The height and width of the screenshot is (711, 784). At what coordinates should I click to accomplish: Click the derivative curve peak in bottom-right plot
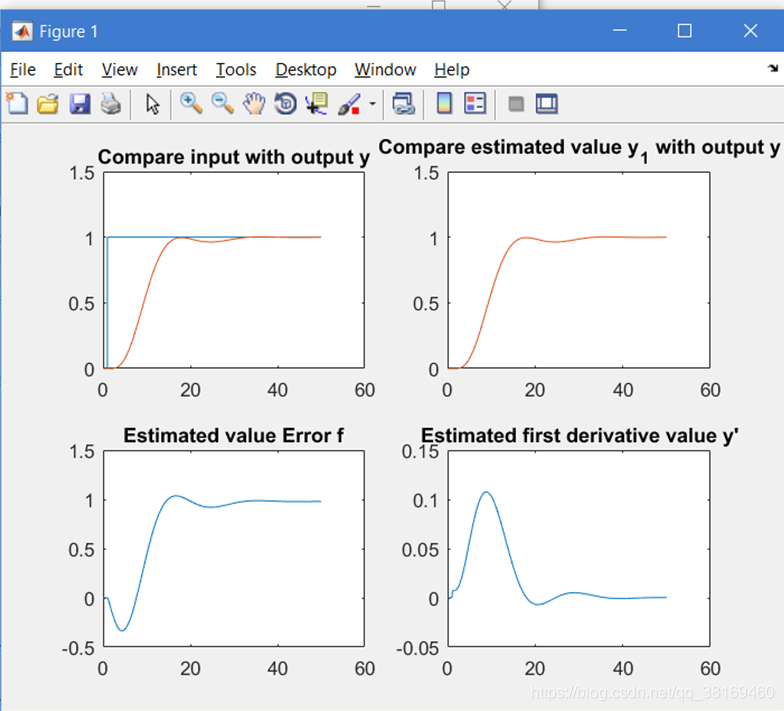coord(486,492)
